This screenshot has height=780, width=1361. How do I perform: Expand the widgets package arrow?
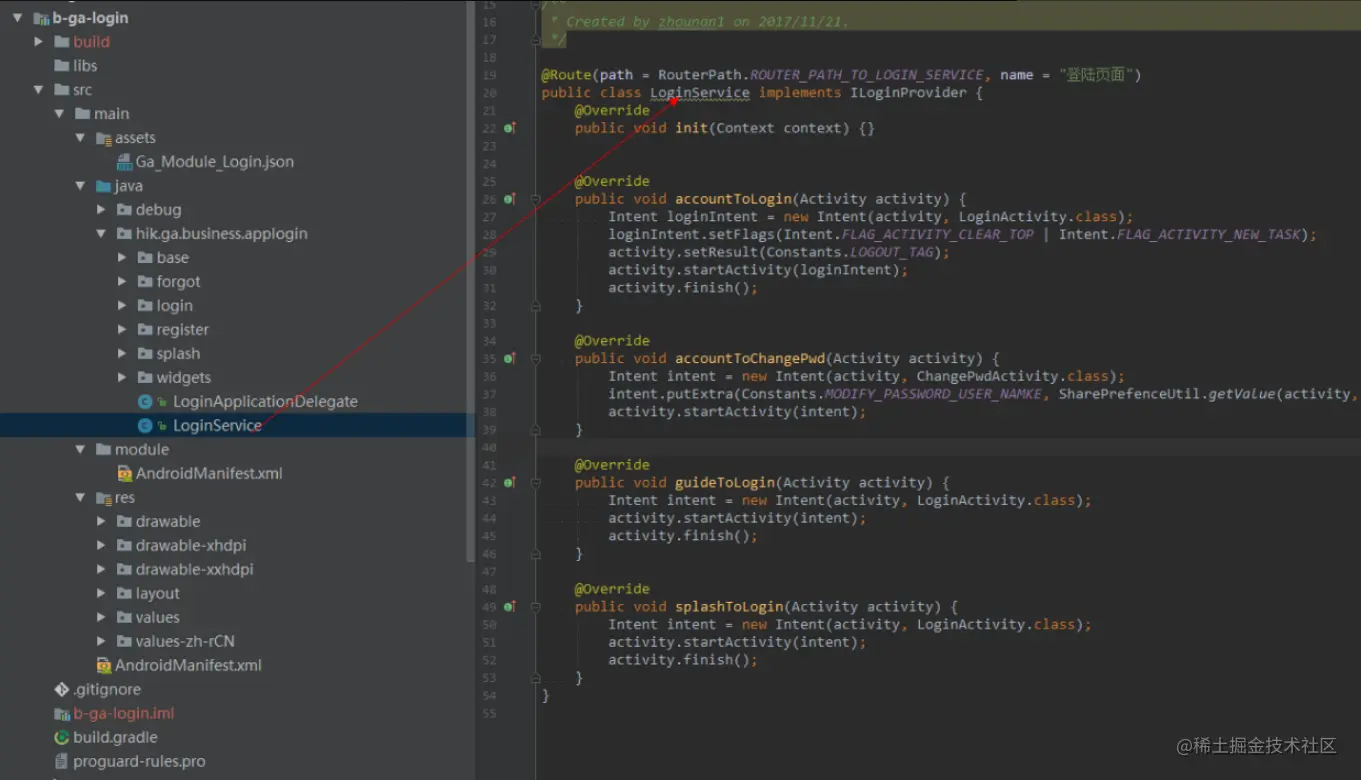click(x=122, y=378)
